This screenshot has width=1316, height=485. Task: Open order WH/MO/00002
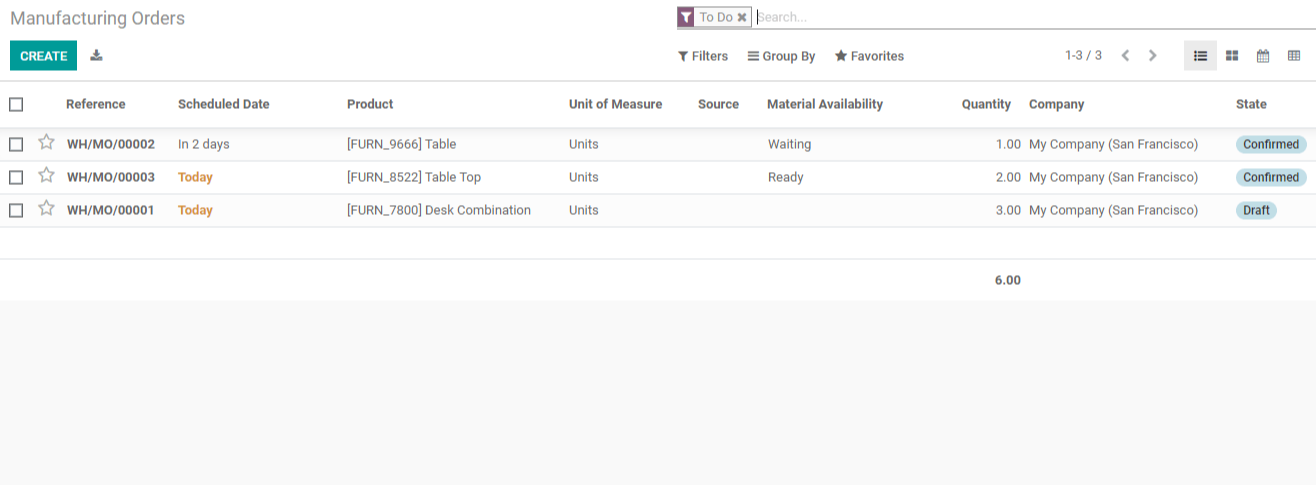point(111,144)
